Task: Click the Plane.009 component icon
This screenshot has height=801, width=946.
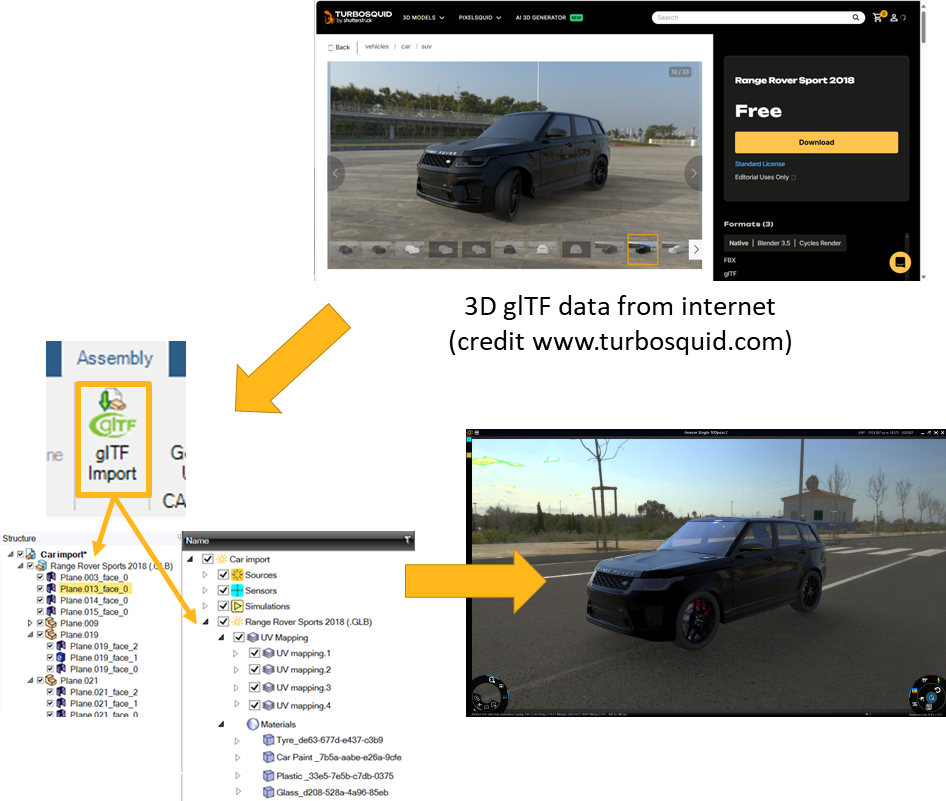Action: (51, 623)
